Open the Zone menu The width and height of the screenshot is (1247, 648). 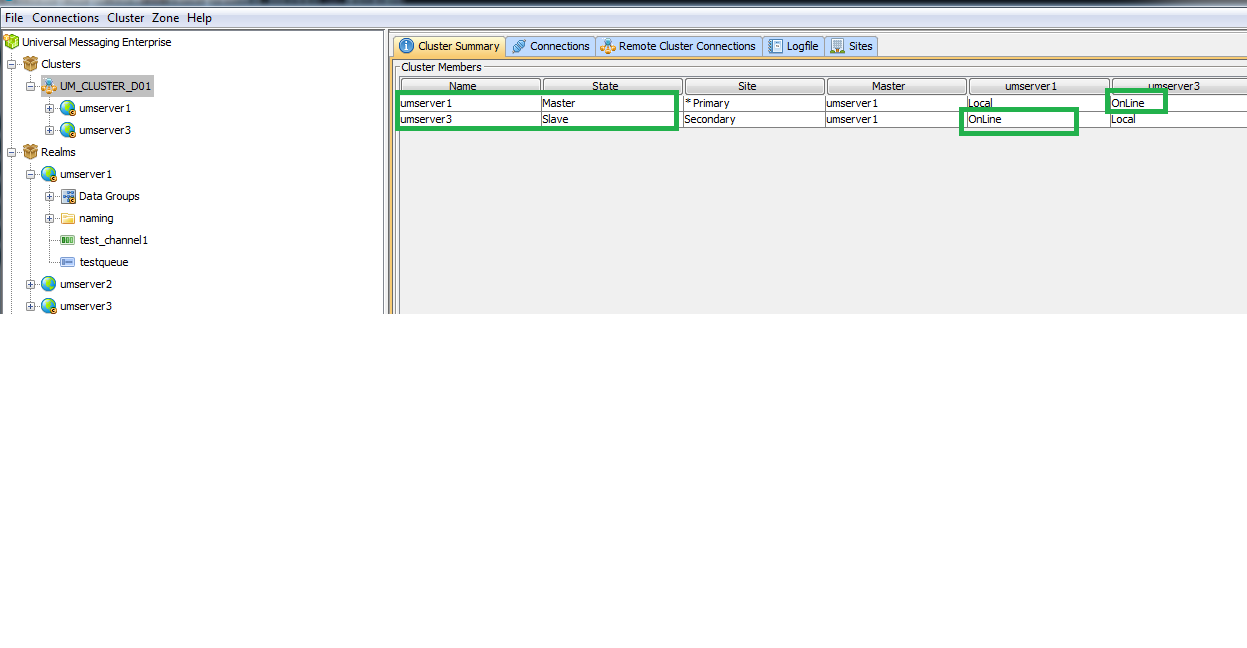click(165, 18)
